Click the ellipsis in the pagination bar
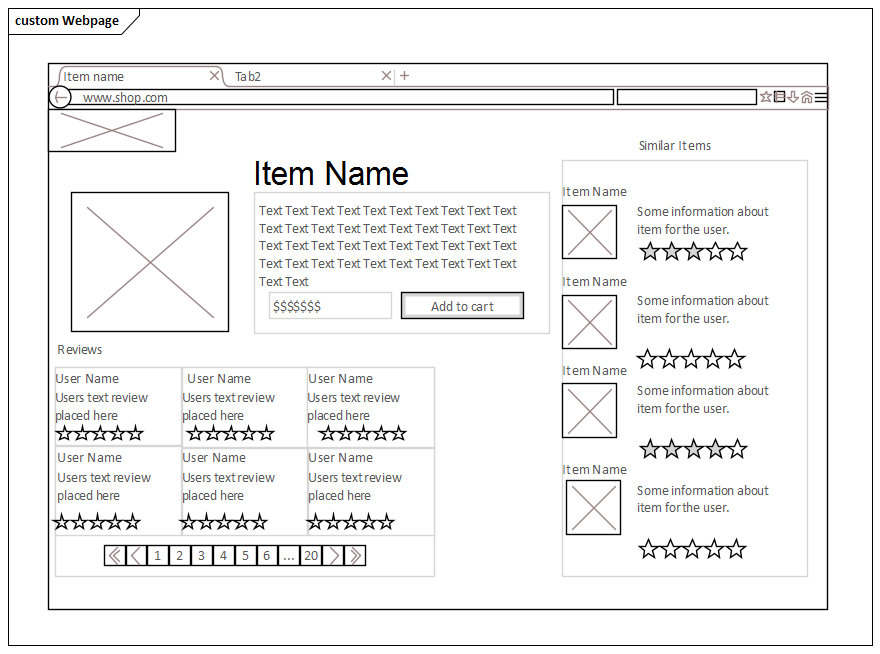Viewport: 880px width, 654px height. coord(288,555)
